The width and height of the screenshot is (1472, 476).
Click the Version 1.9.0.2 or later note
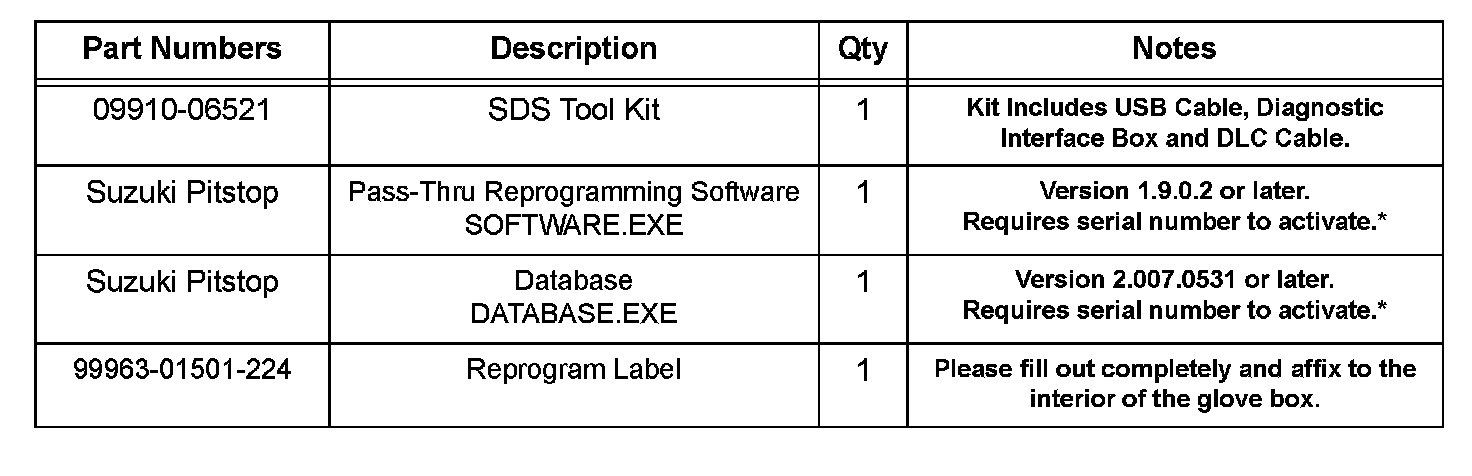tap(1175, 191)
